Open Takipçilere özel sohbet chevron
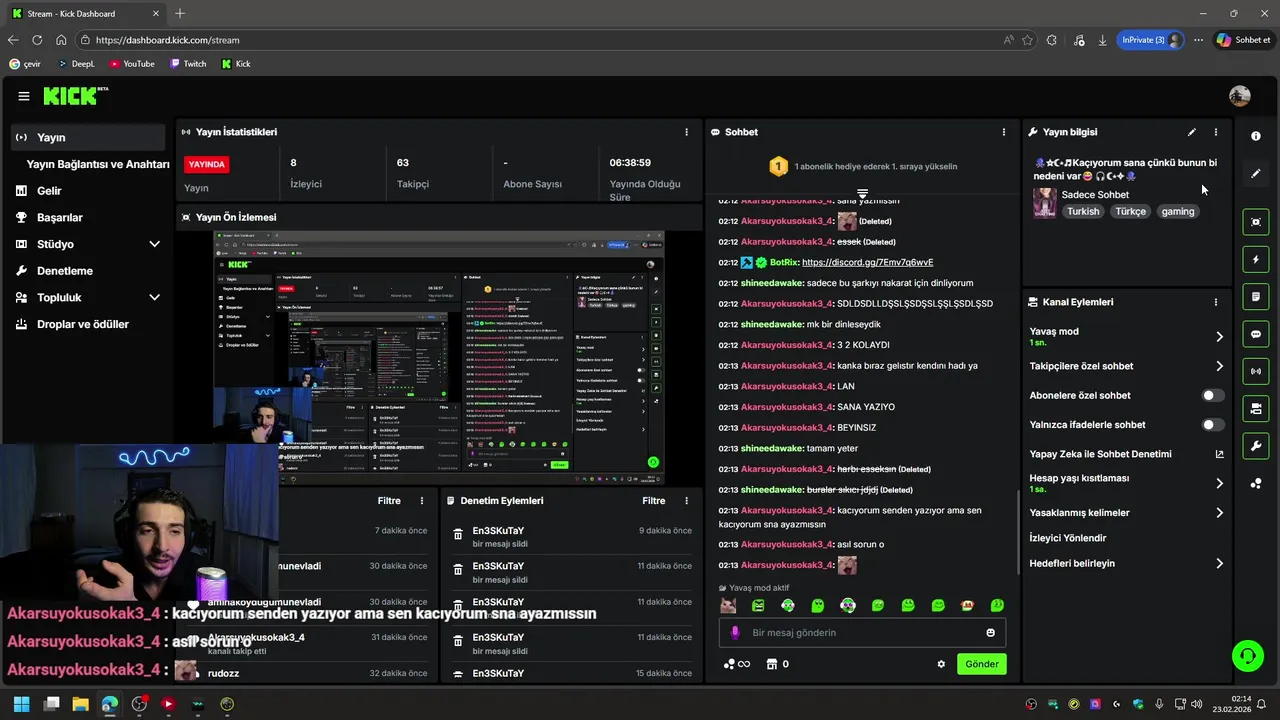Viewport: 1280px width, 720px height. [x=1219, y=366]
